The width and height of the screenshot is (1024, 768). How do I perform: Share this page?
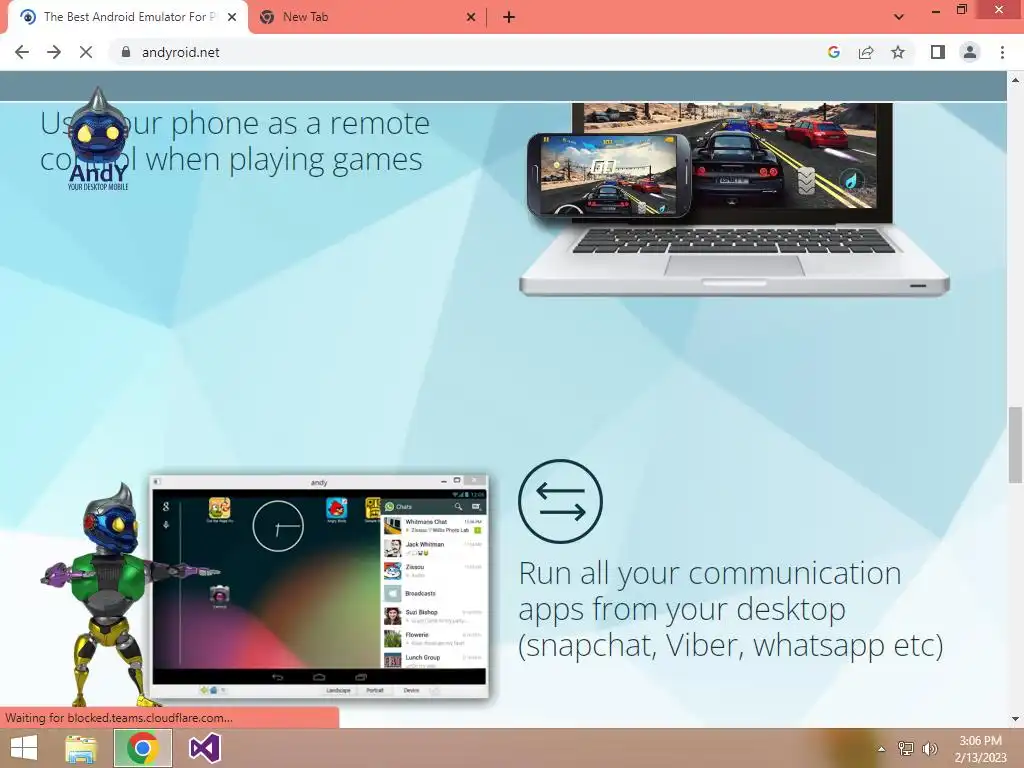click(x=866, y=52)
